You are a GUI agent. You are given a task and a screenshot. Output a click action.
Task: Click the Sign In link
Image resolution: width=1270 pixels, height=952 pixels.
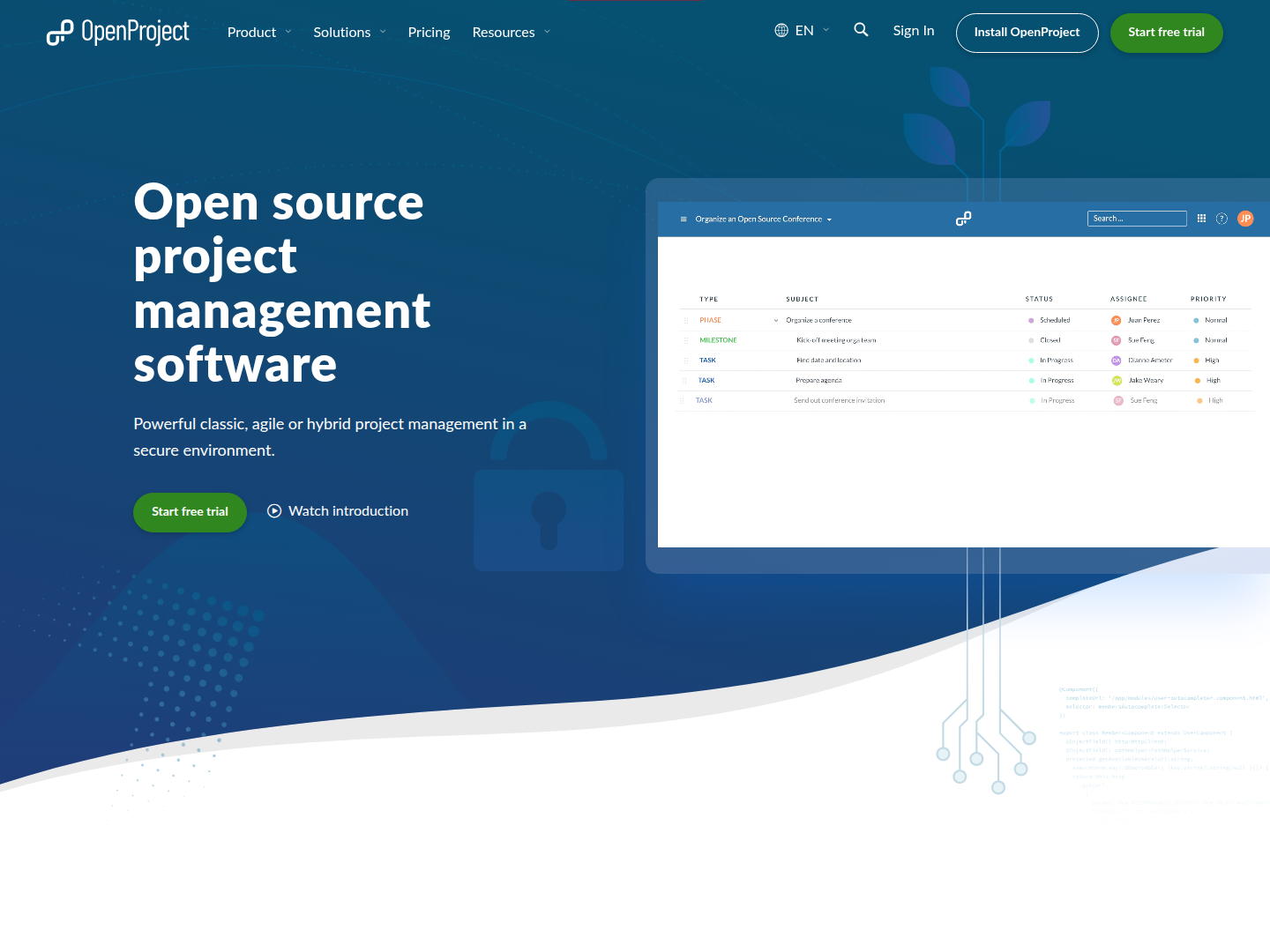click(914, 31)
